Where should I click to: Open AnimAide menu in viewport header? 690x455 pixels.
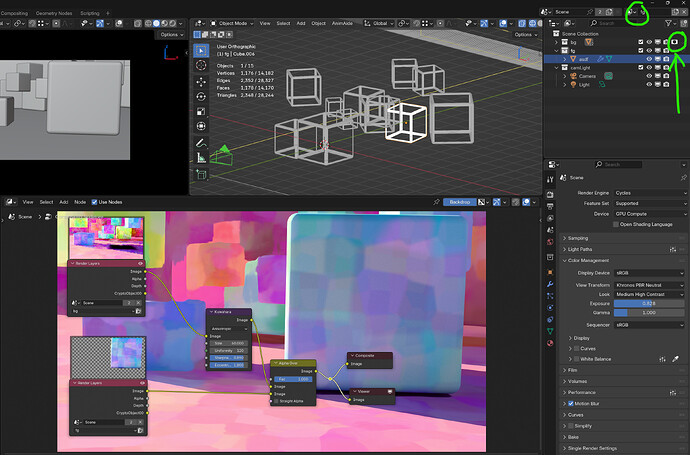[x=342, y=23]
